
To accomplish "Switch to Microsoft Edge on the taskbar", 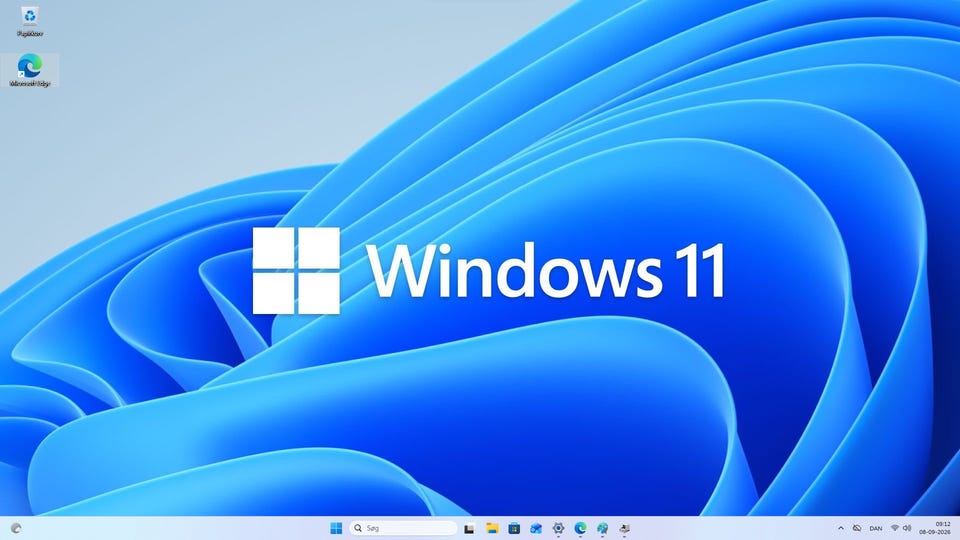I will pos(580,528).
